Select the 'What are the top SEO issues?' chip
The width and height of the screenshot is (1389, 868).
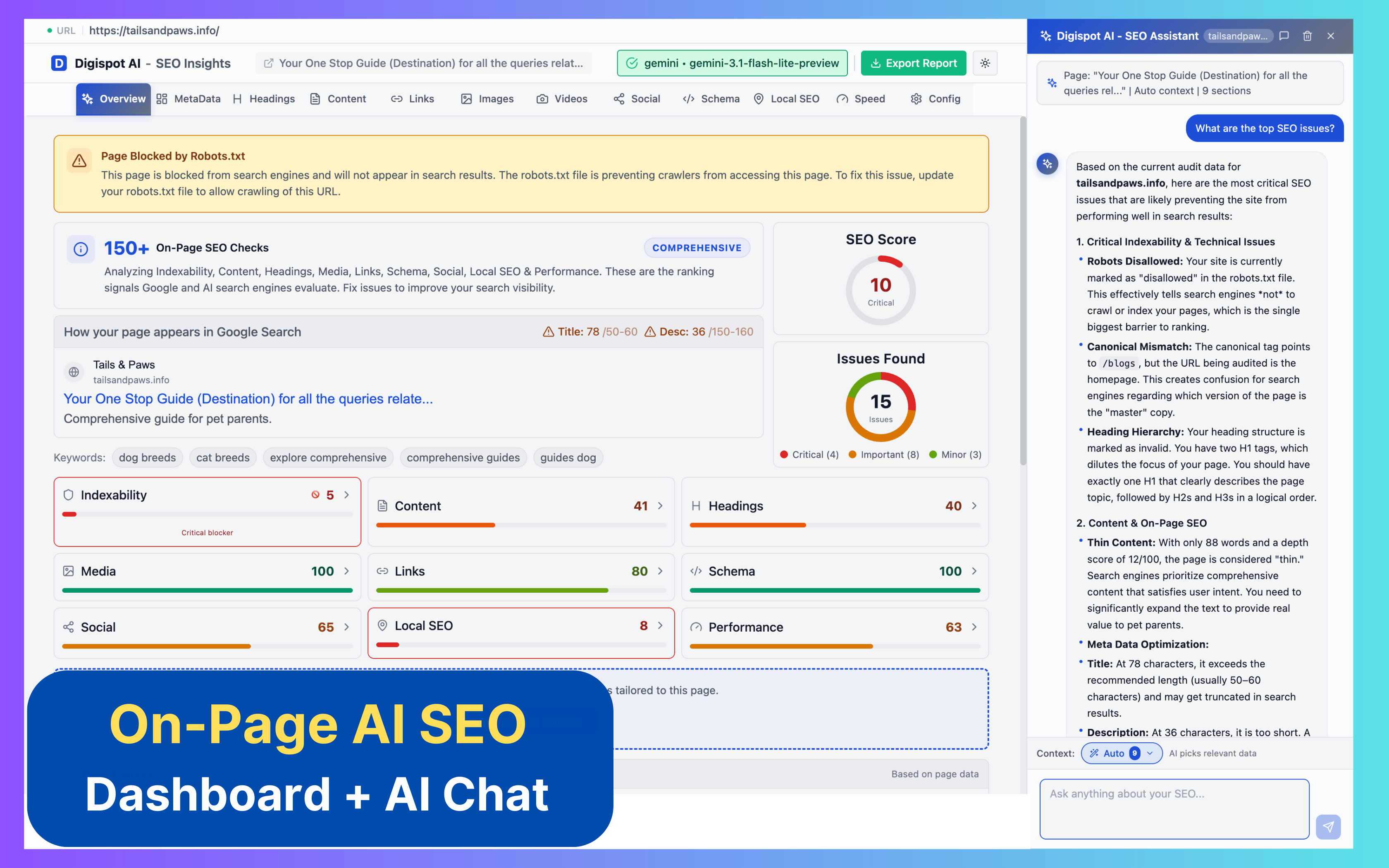click(1264, 128)
